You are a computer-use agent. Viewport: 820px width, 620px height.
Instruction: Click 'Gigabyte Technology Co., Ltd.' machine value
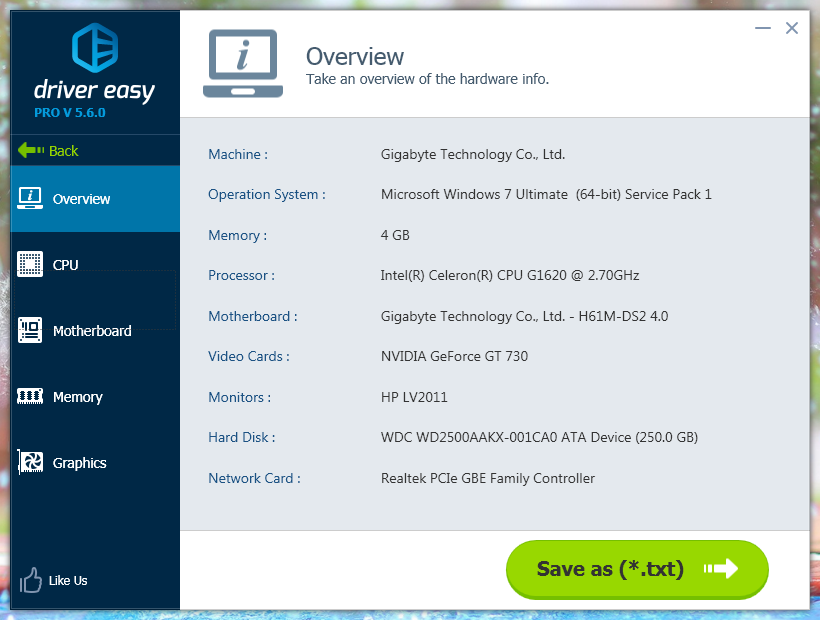(473, 154)
